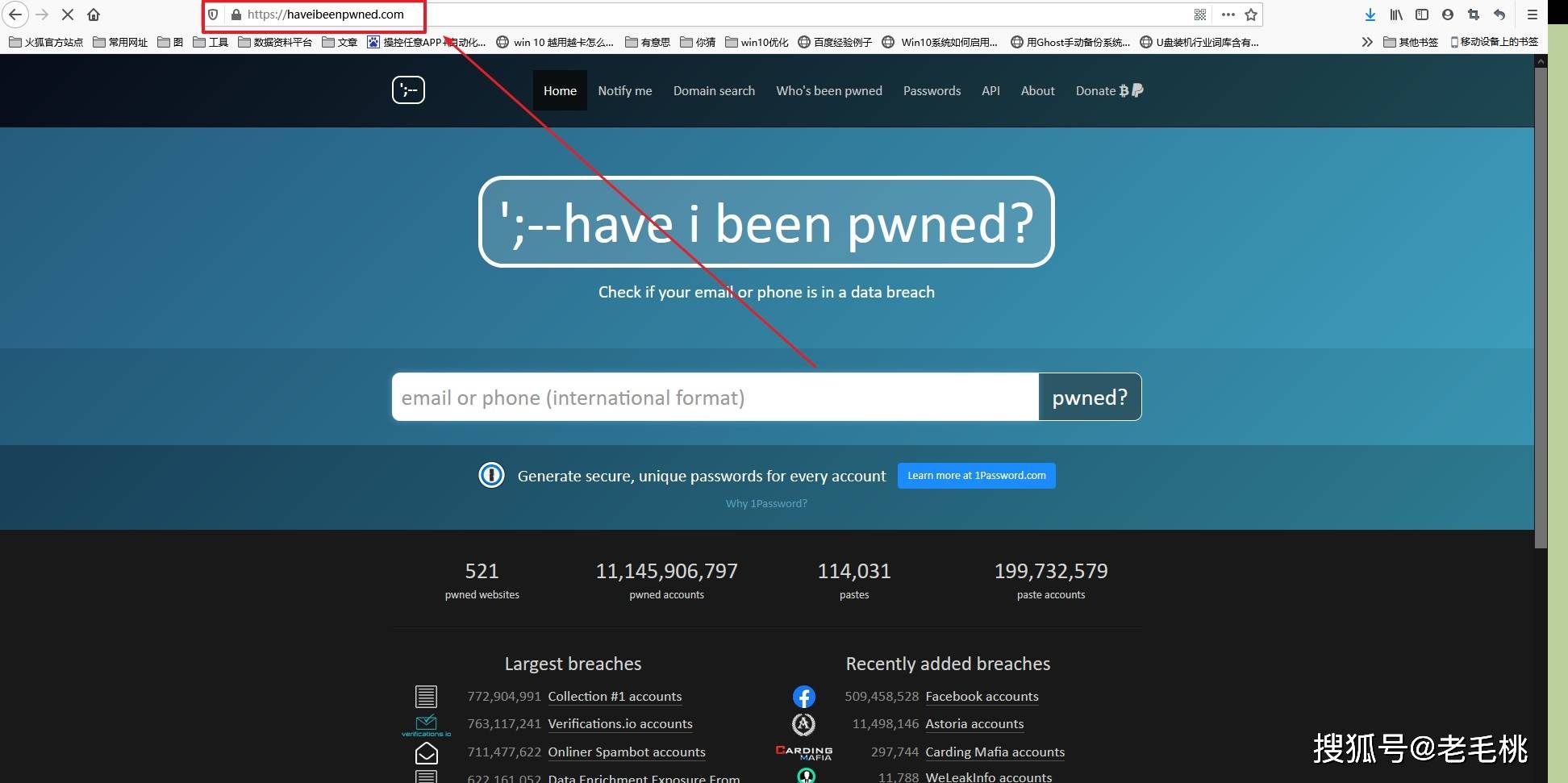Image resolution: width=1568 pixels, height=783 pixels.
Task: Open the 有意思 bookmark folder
Action: pyautogui.click(x=648, y=42)
